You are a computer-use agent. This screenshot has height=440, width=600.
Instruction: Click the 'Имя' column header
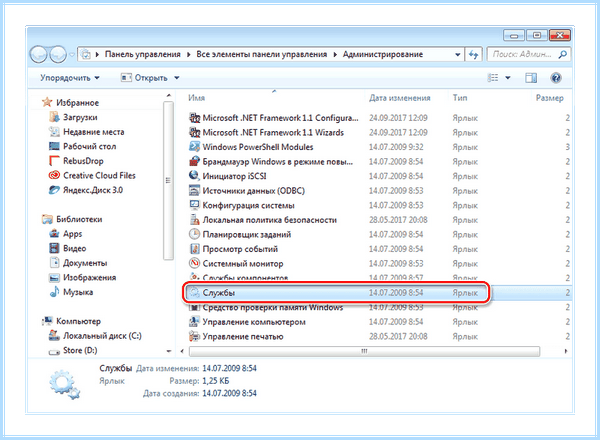196,98
